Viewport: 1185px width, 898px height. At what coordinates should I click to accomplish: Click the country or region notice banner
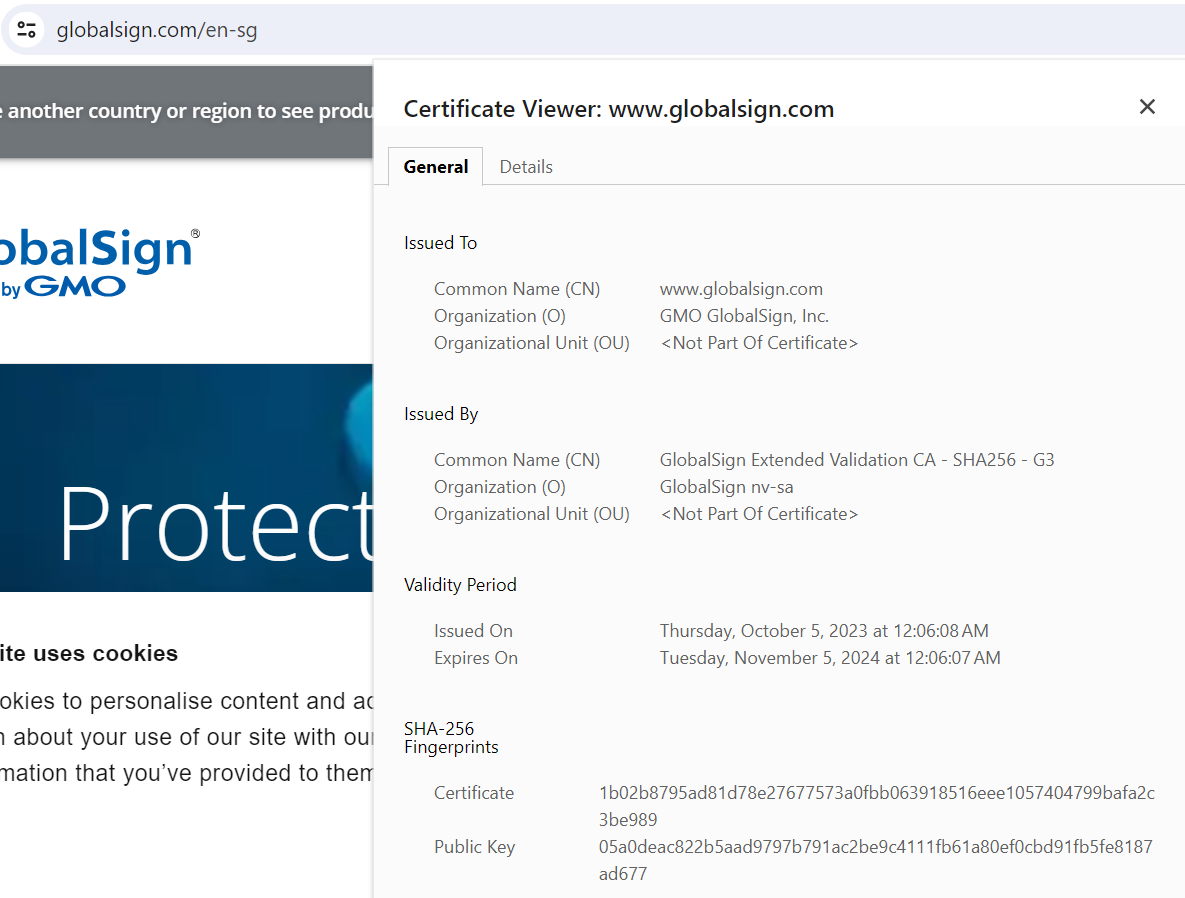186,111
